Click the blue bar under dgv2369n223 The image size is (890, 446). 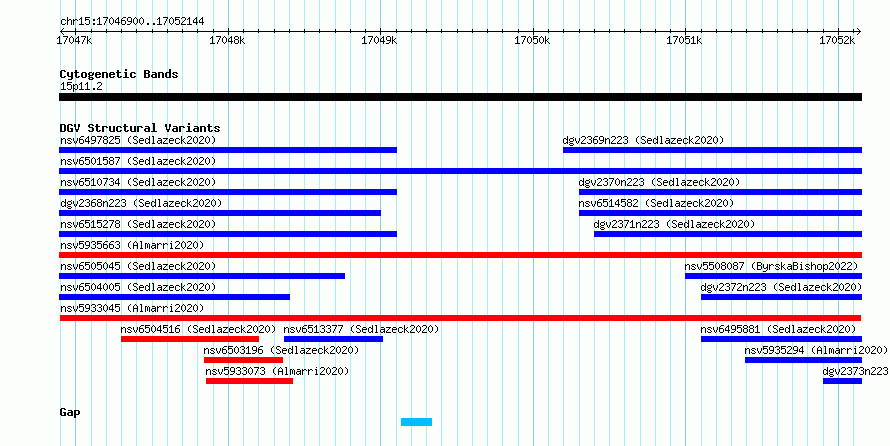(712, 150)
